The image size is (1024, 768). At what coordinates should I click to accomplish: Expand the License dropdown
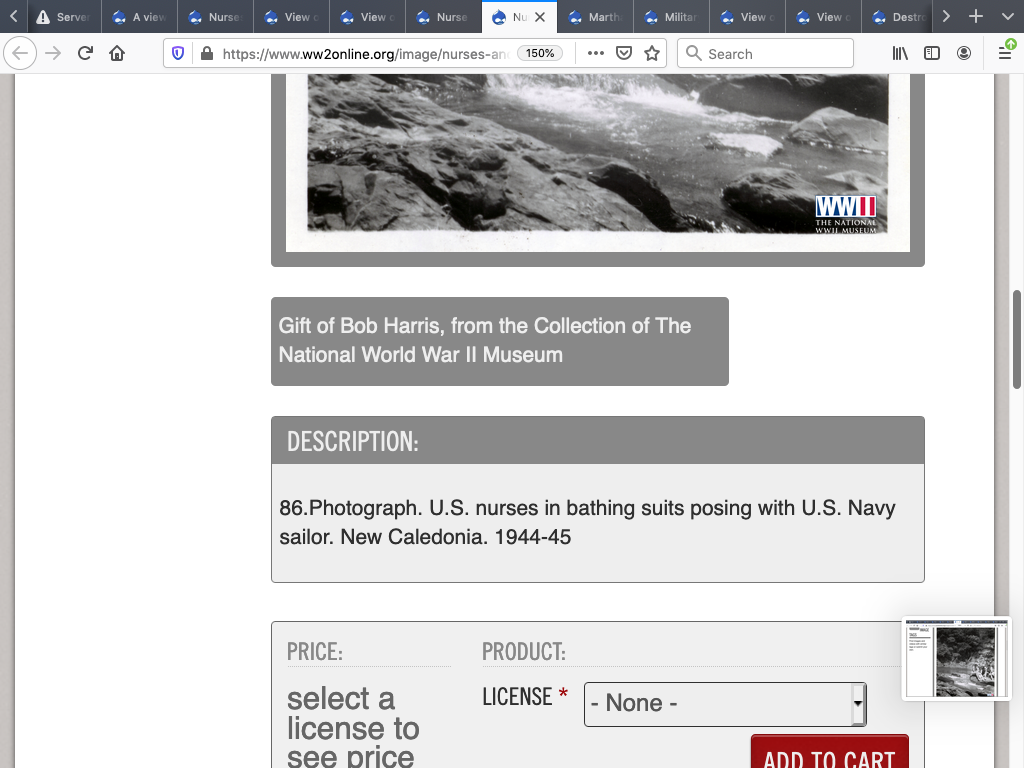725,704
